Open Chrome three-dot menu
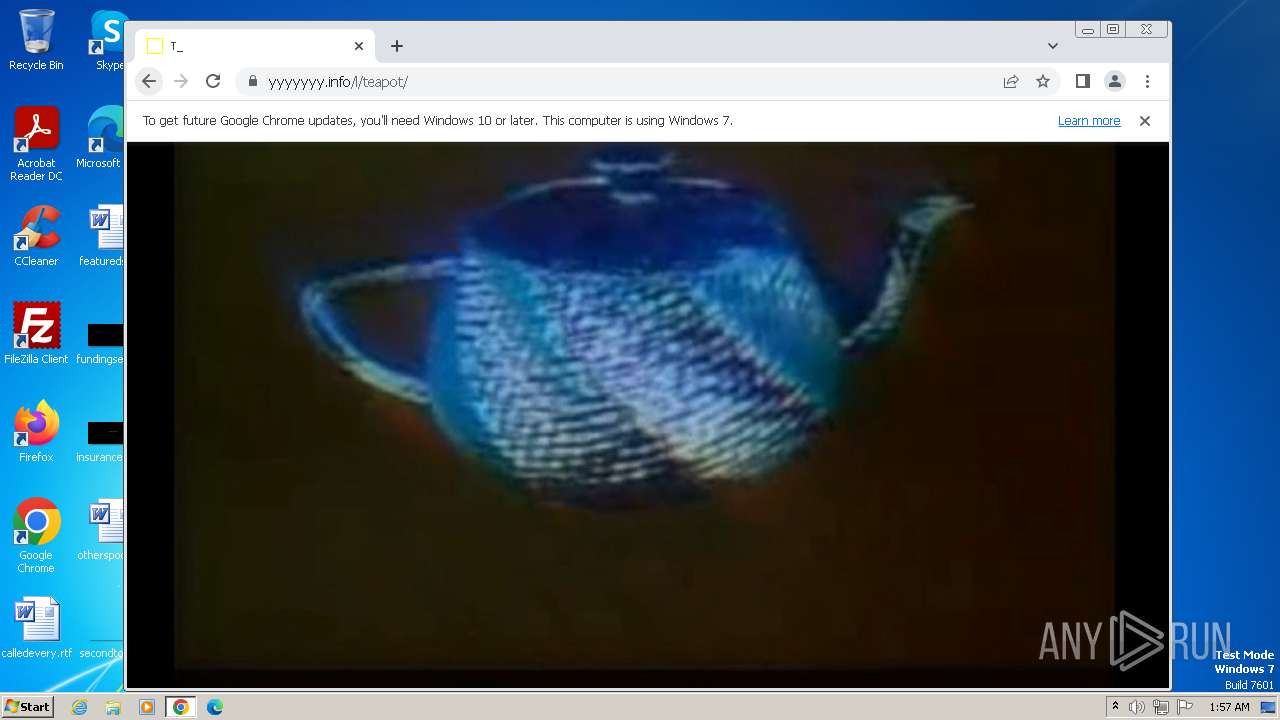Screen dimensions: 1280x720 1147,81
